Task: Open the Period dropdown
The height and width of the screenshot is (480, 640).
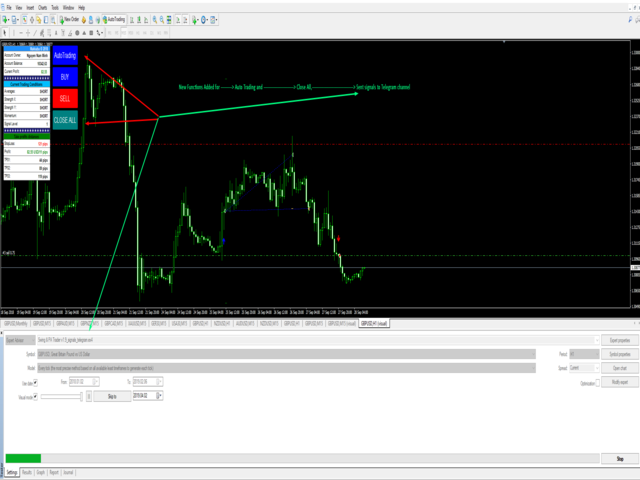Action: point(584,354)
